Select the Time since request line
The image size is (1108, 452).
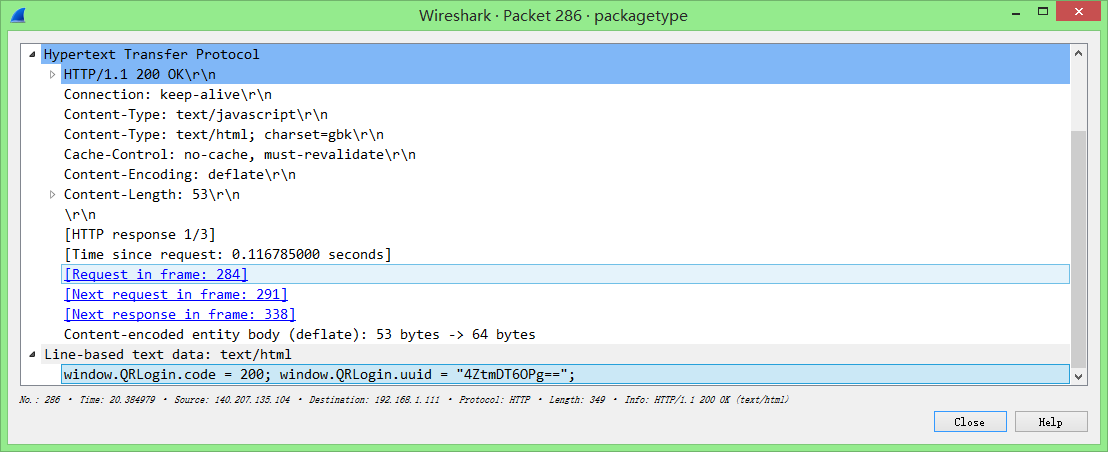(227, 254)
